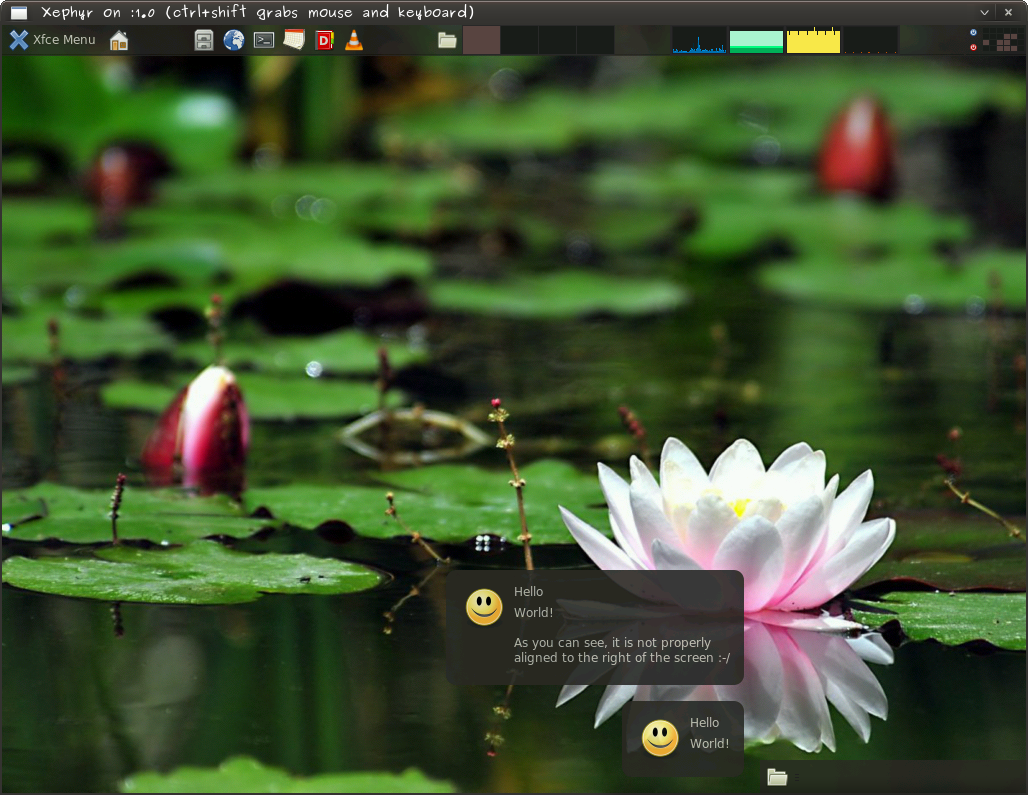
Task: Launch VLC media player cone icon
Action: click(353, 40)
